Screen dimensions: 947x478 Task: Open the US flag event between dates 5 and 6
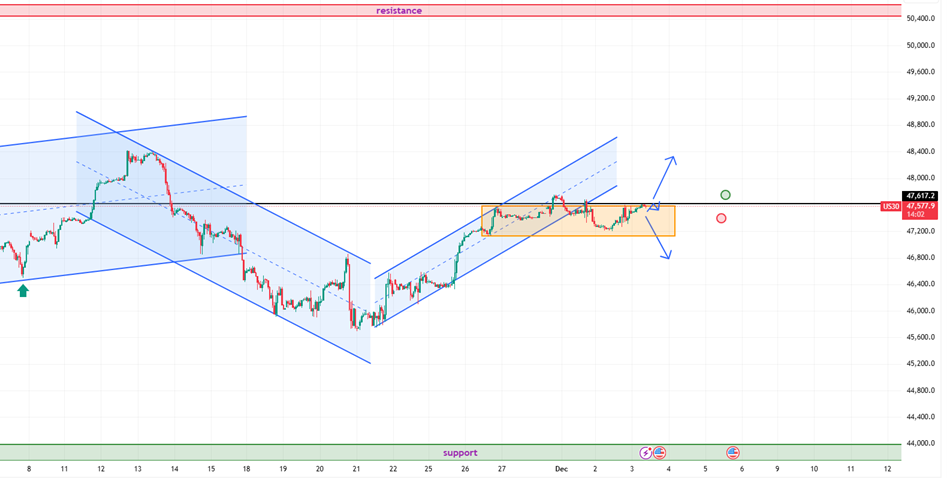[x=733, y=453]
